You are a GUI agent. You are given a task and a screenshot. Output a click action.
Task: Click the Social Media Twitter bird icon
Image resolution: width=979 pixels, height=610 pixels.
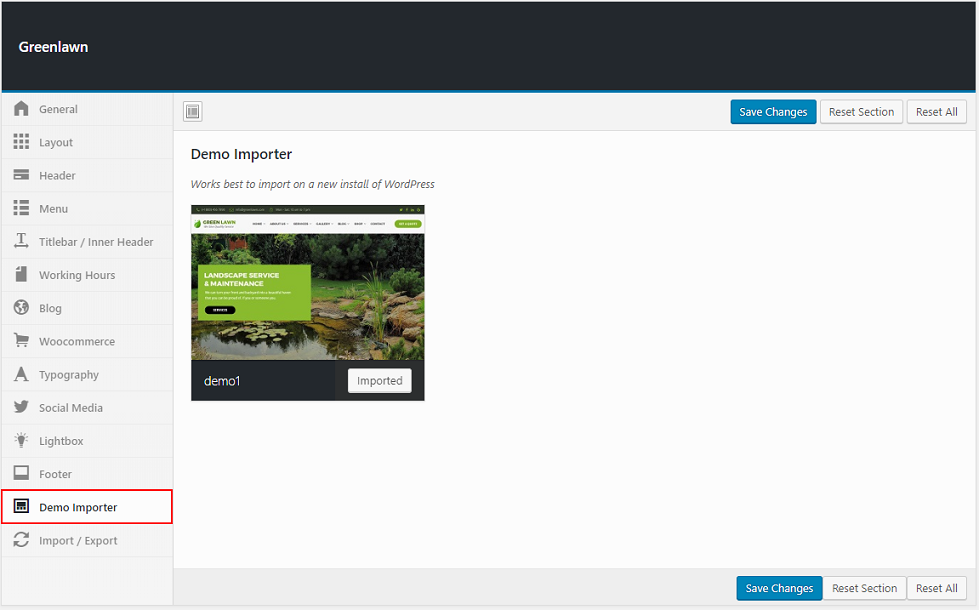pyautogui.click(x=21, y=408)
